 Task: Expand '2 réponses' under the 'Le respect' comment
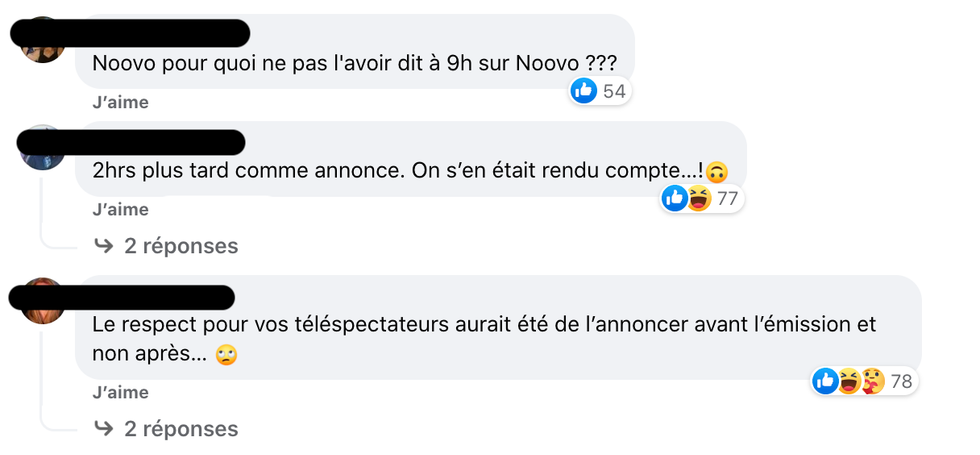click(x=180, y=429)
